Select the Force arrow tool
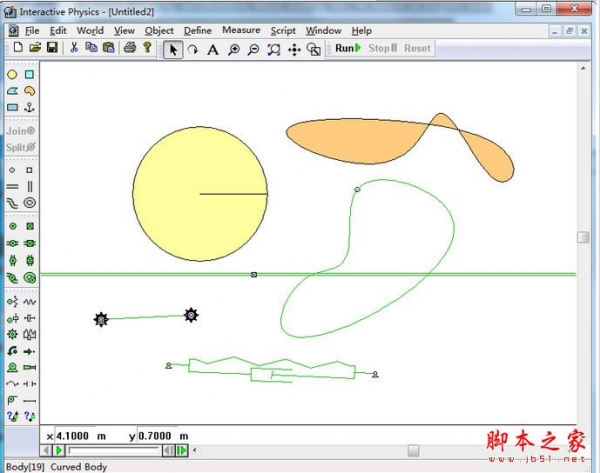The width and height of the screenshot is (600, 473). pyautogui.click(x=29, y=351)
